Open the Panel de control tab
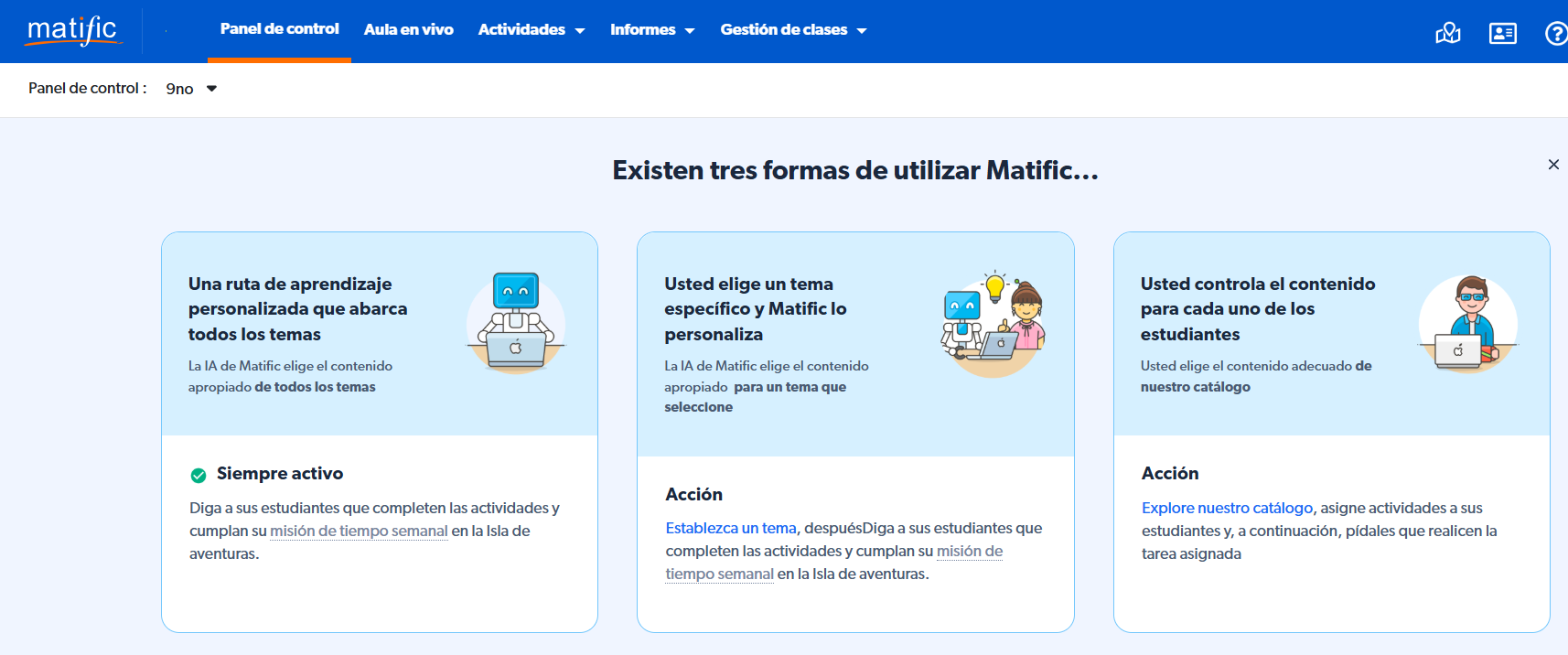Screen dimensions: 1568x655 coord(279,29)
